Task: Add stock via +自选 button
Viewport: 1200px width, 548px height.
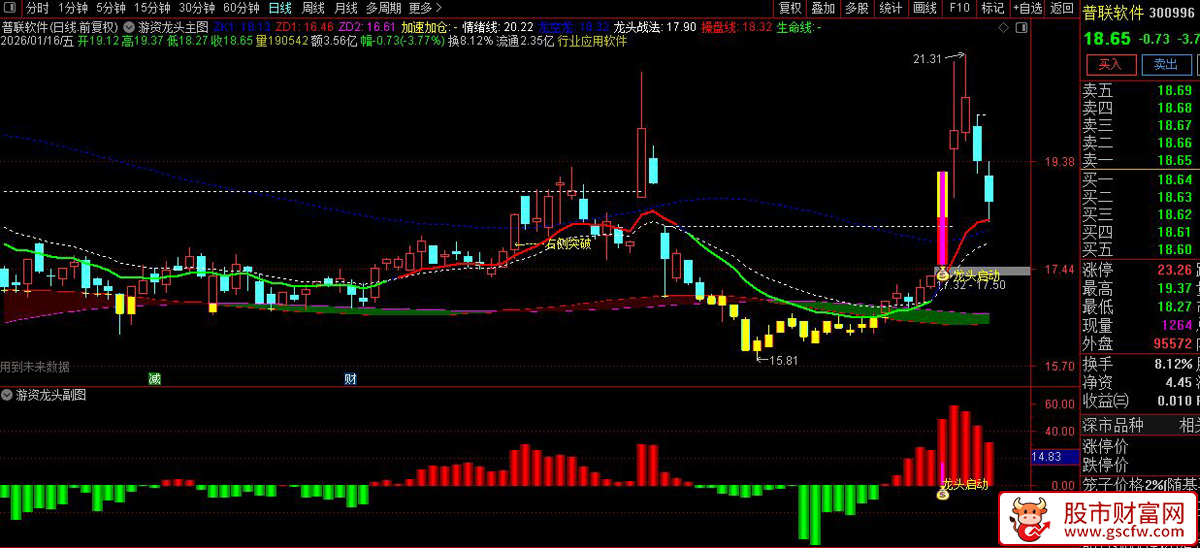Action: 1026,8
